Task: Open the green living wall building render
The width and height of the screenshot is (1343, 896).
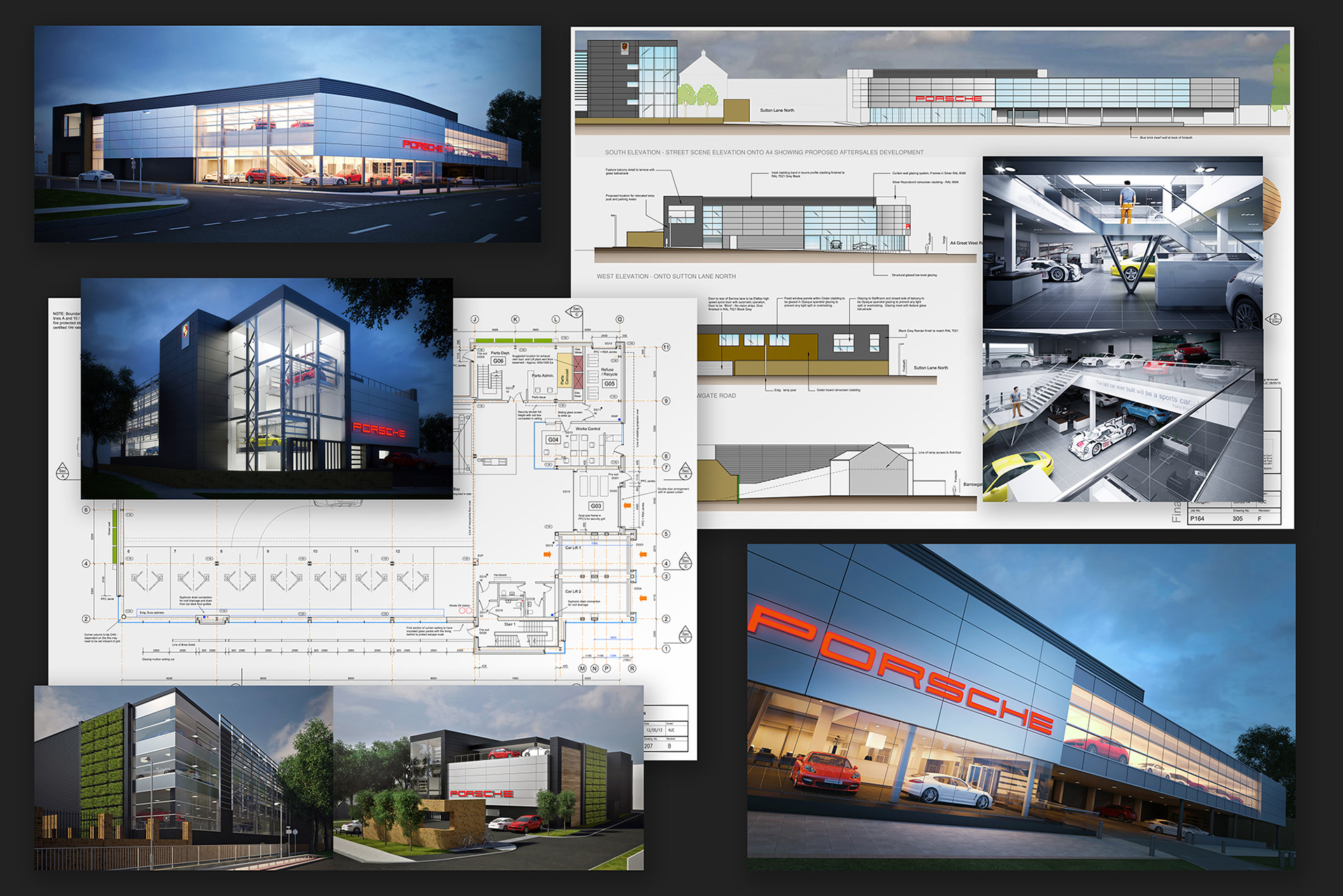Action: tap(183, 778)
